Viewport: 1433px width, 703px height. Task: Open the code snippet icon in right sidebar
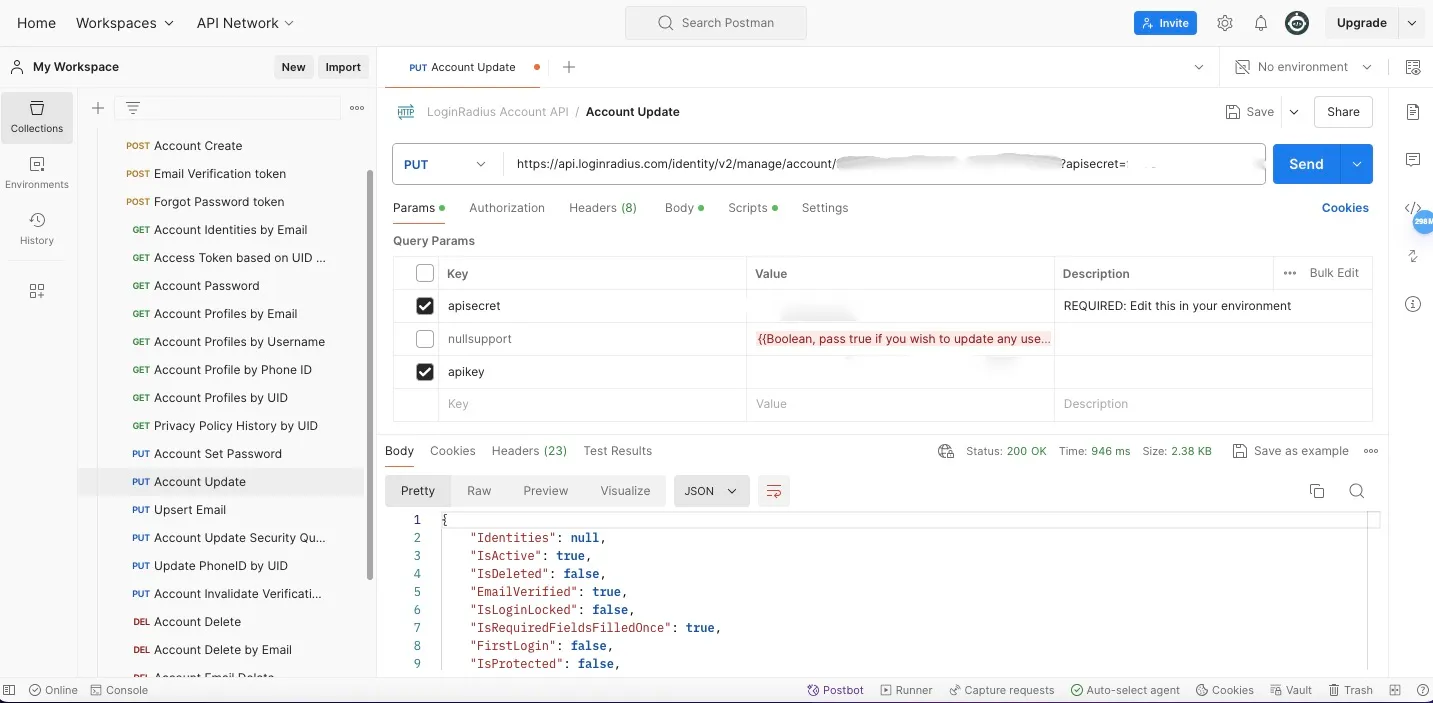(x=1413, y=208)
